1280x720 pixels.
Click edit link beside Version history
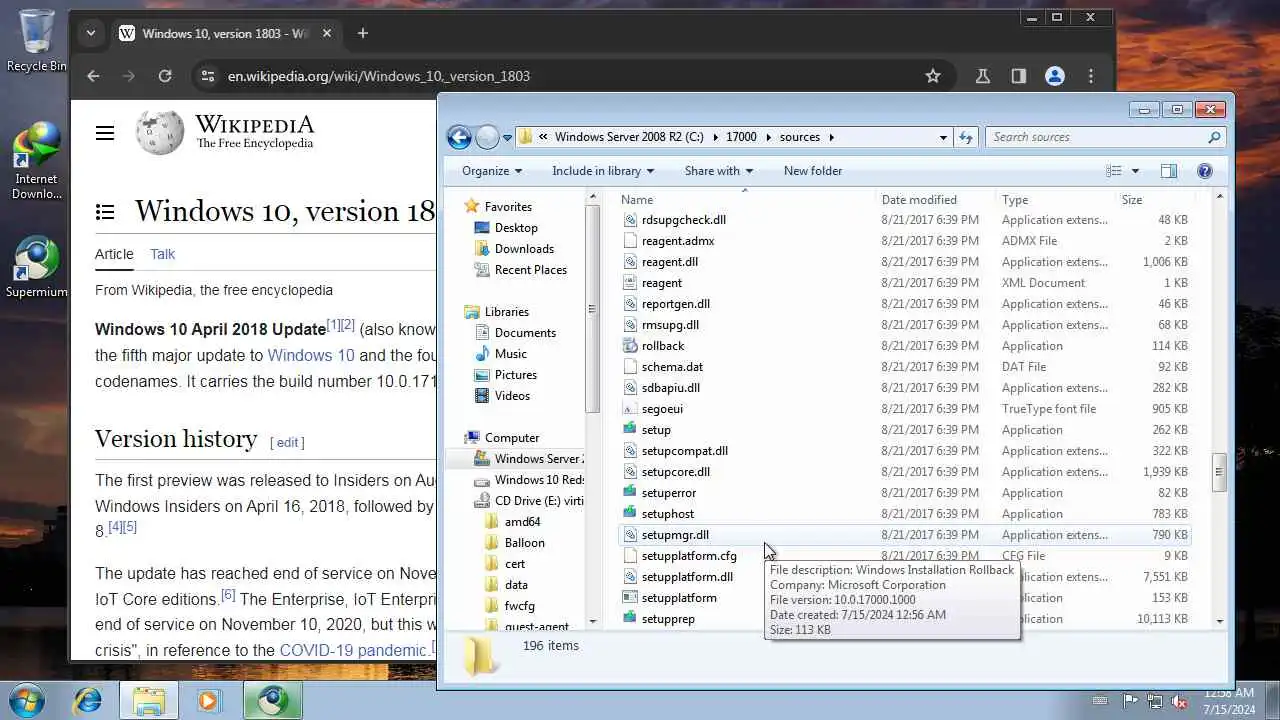click(287, 442)
